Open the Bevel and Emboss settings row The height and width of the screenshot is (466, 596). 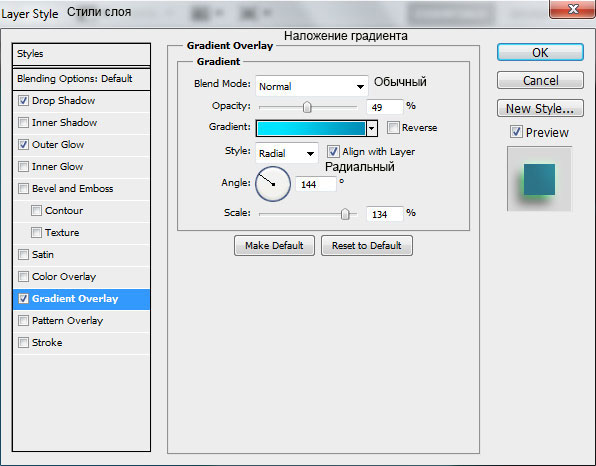(x=81, y=189)
